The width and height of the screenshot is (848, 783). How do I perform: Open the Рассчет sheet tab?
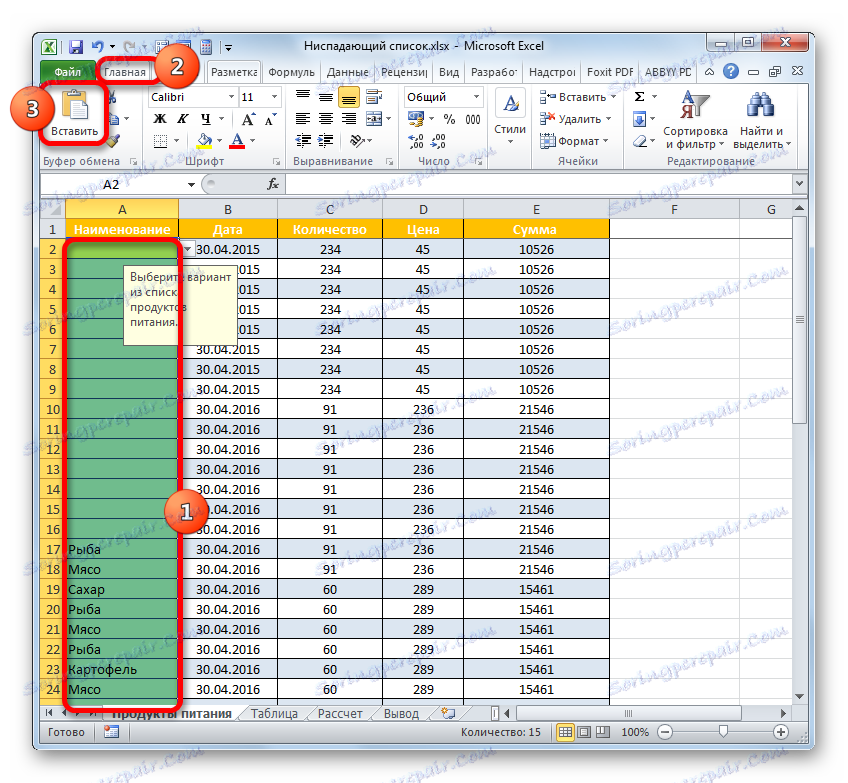[340, 714]
